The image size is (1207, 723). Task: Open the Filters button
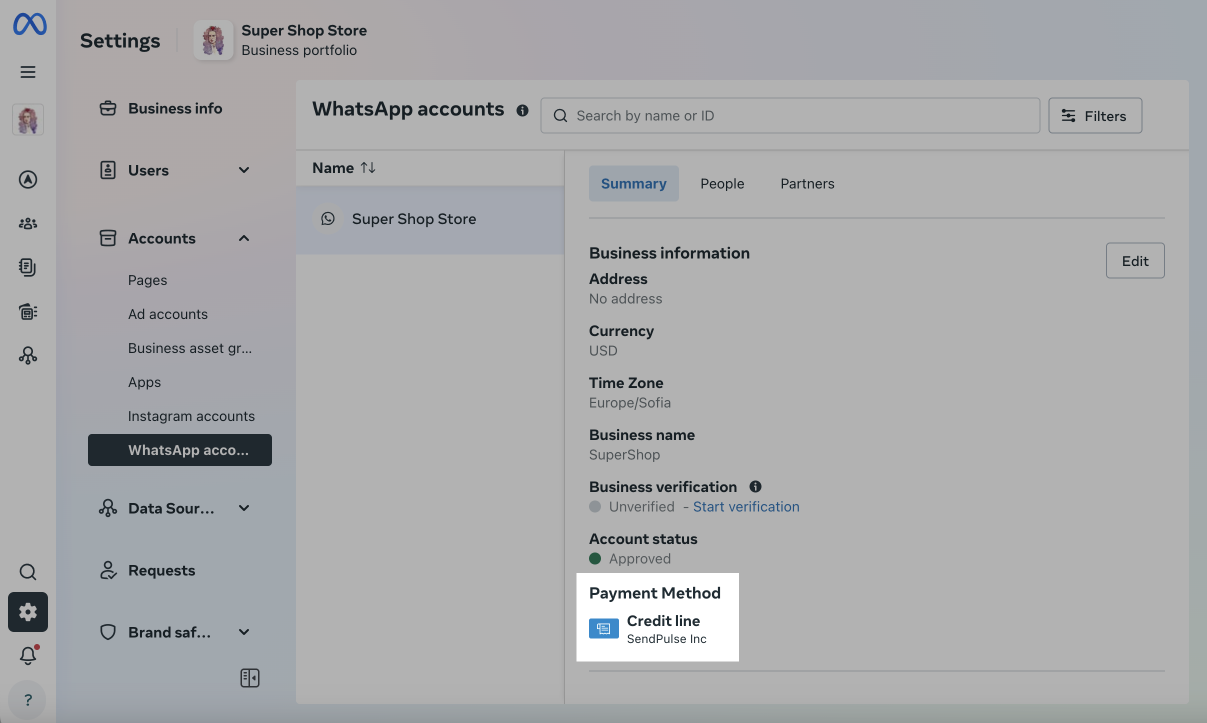[1094, 116]
